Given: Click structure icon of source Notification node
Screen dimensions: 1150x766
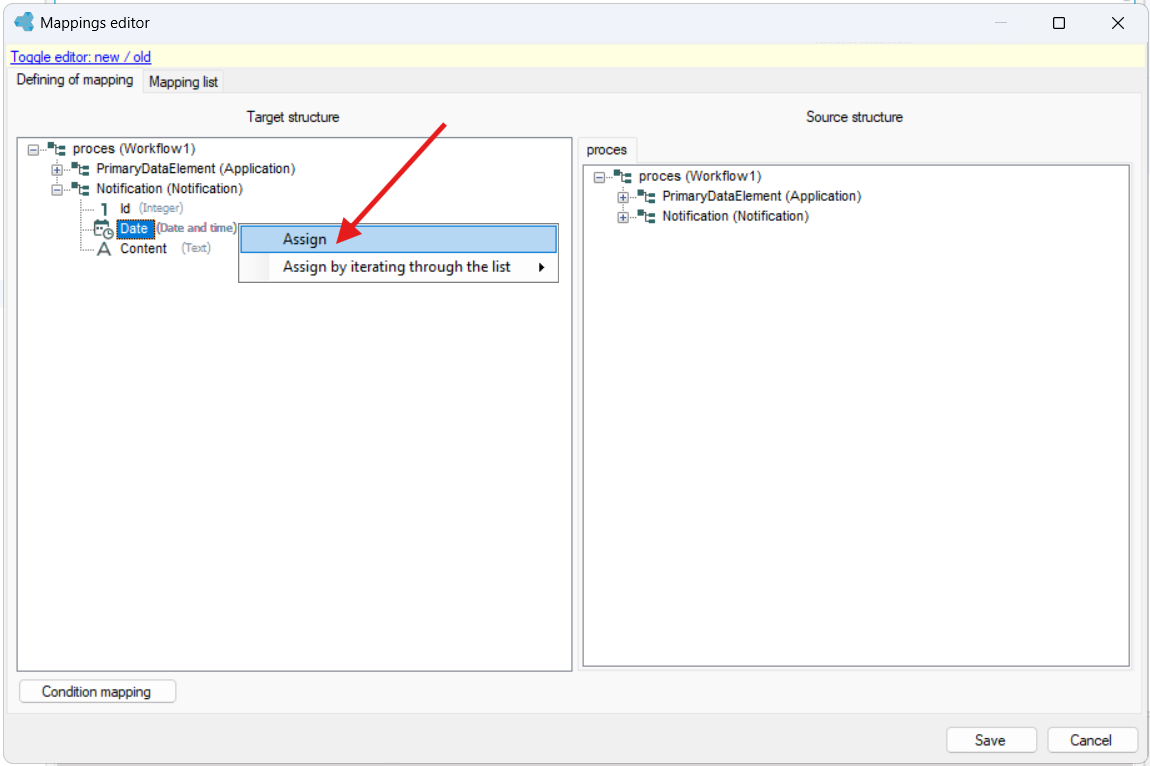Looking at the screenshot, I should pyautogui.click(x=647, y=216).
